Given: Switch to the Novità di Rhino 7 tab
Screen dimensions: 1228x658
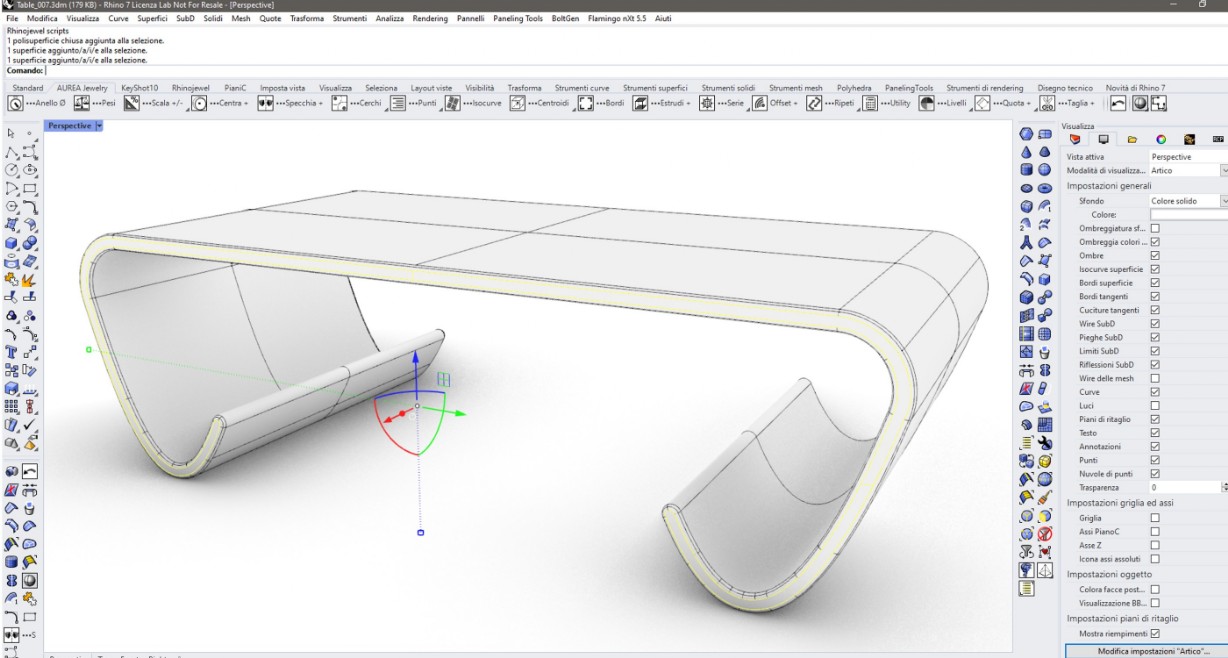Looking at the screenshot, I should coord(1135,88).
